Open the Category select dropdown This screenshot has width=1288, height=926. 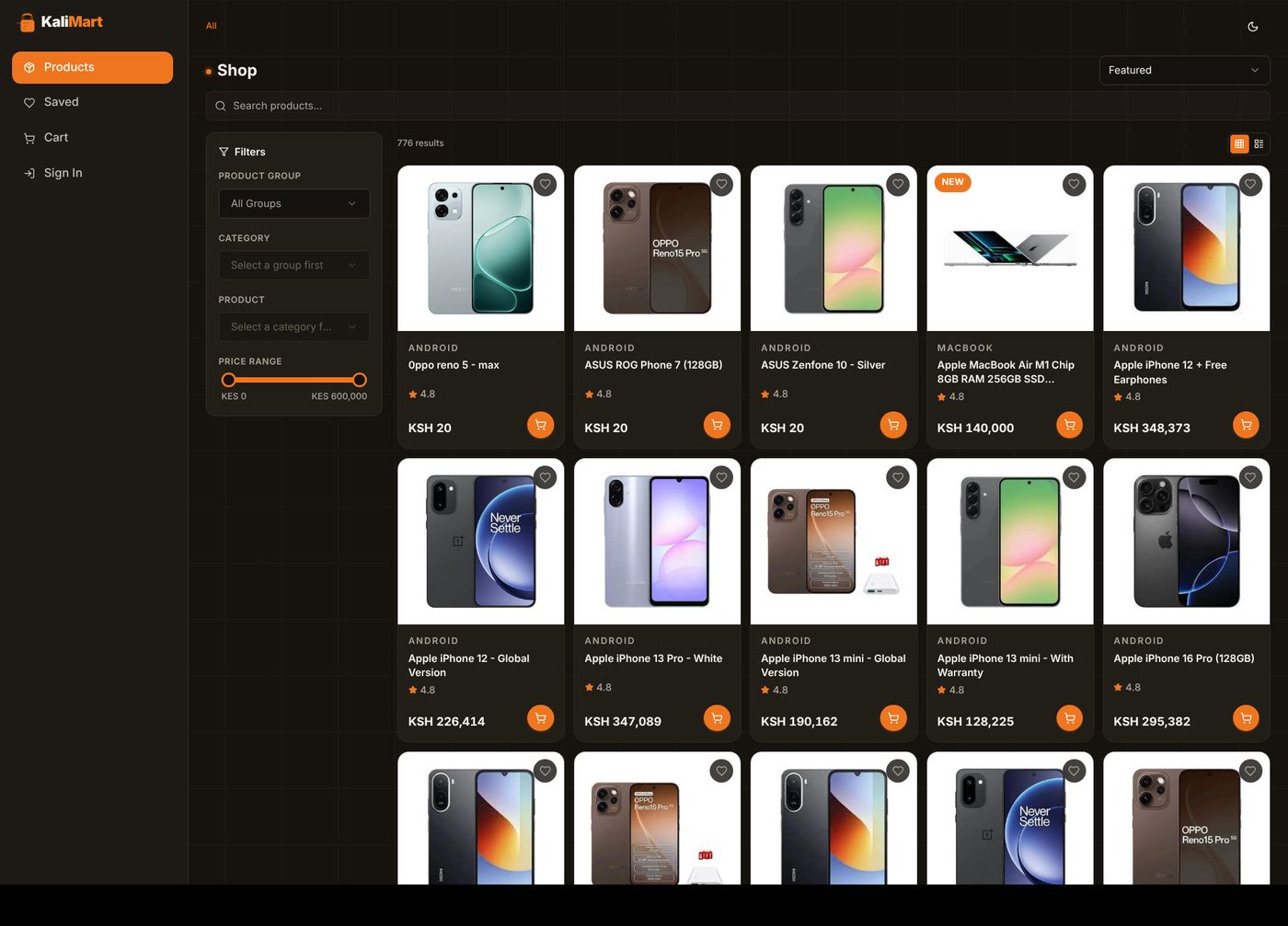(293, 265)
